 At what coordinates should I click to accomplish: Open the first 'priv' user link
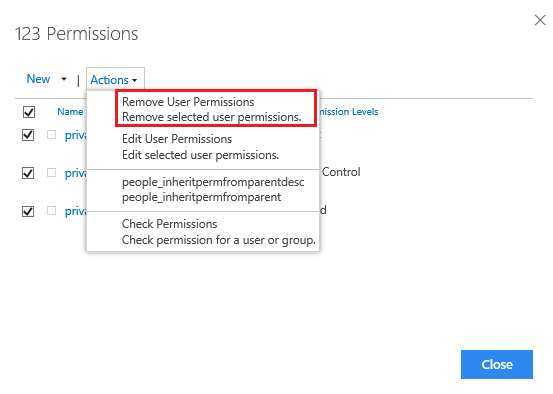point(75,135)
